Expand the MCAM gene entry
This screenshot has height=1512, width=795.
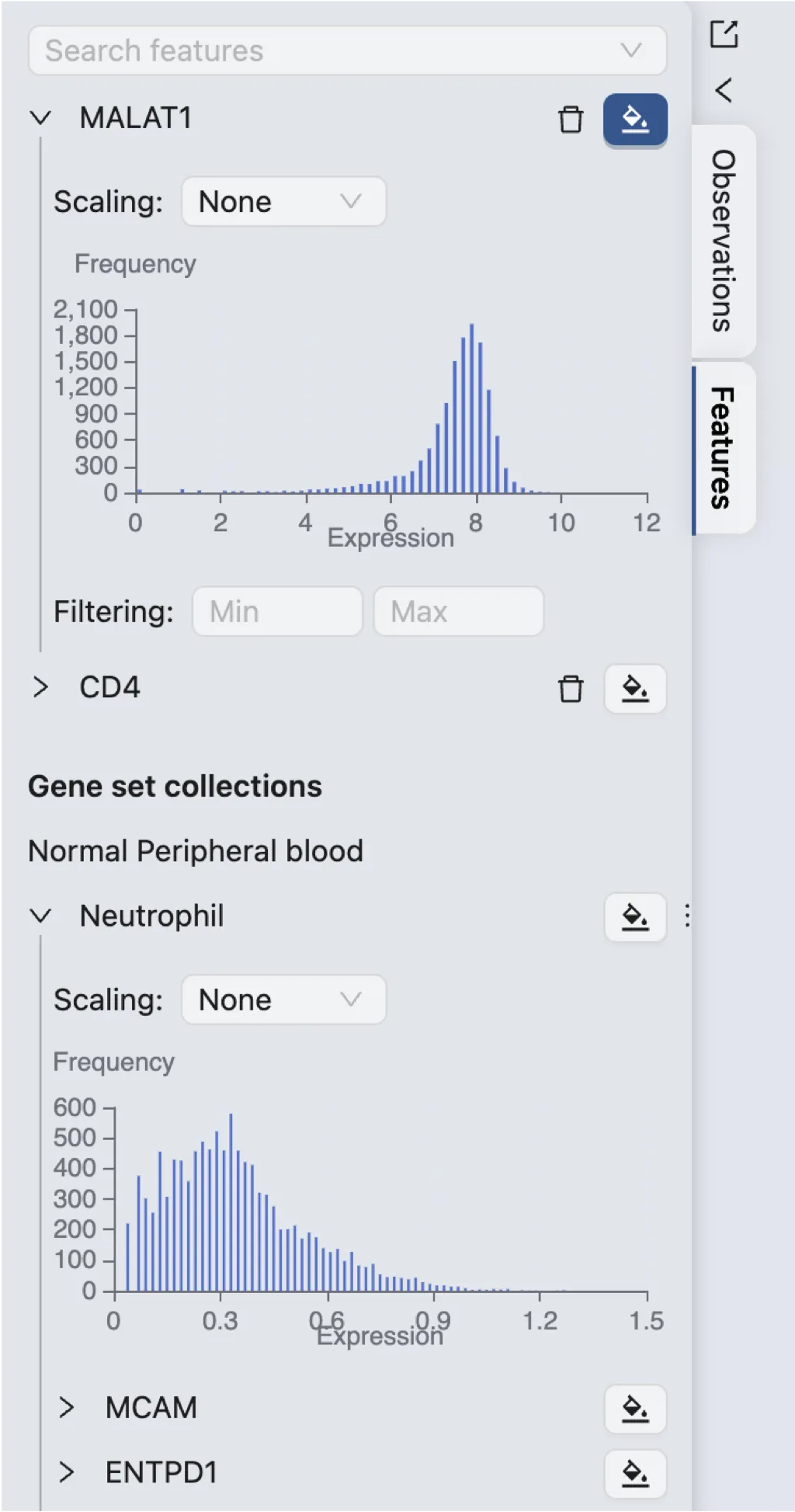(67, 1408)
